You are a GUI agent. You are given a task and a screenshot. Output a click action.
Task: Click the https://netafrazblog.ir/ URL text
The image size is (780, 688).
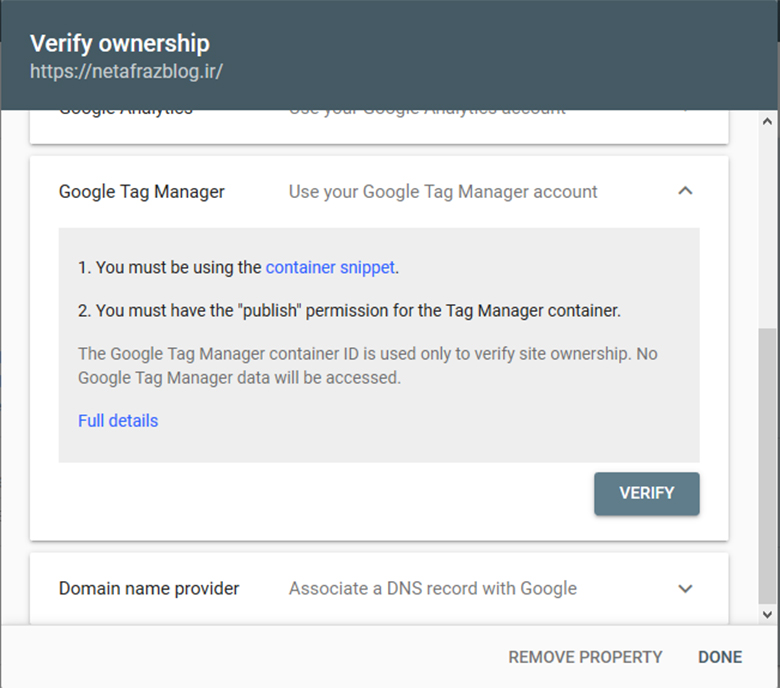click(126, 71)
